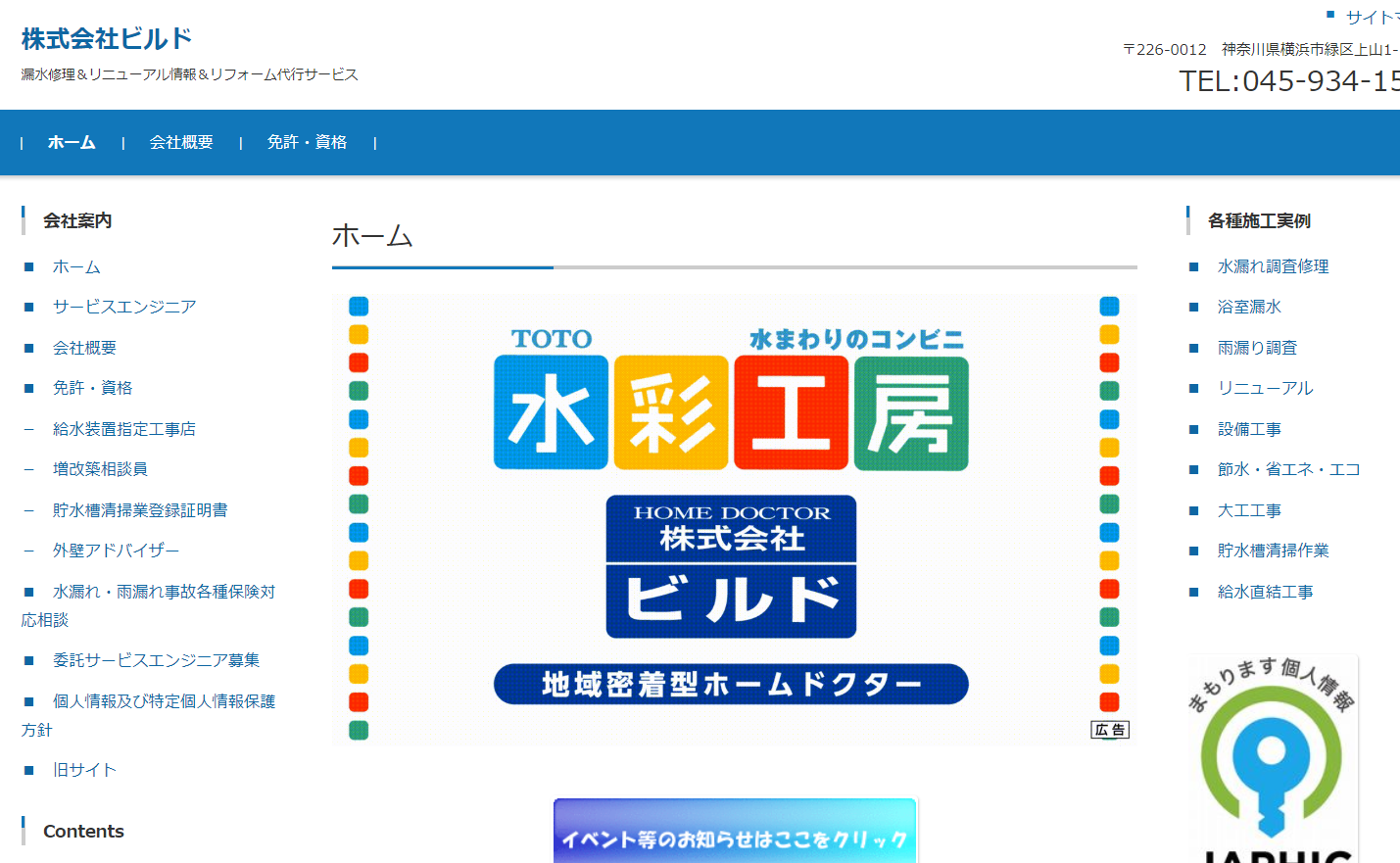Select ホーム in the blue navigation bar

pyautogui.click(x=72, y=142)
